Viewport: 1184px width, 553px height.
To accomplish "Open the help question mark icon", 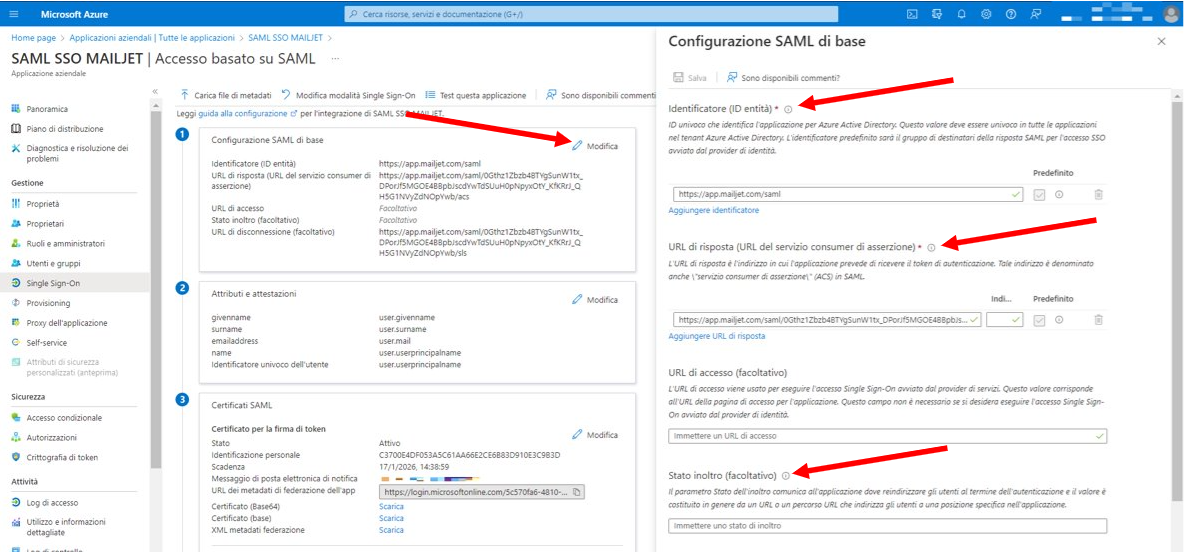I will pos(1010,14).
